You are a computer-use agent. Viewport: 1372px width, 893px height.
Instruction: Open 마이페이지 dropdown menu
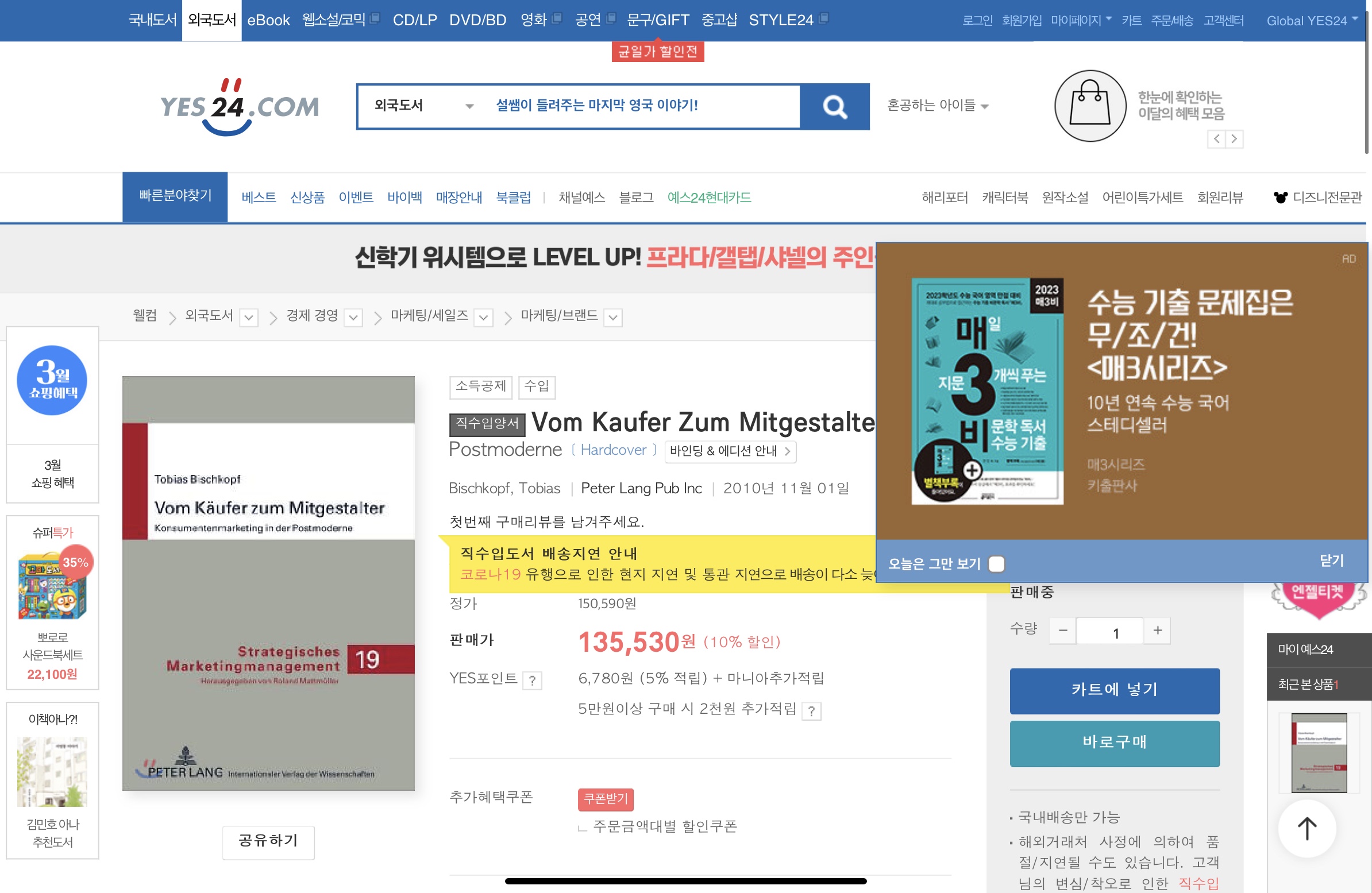(x=1081, y=20)
